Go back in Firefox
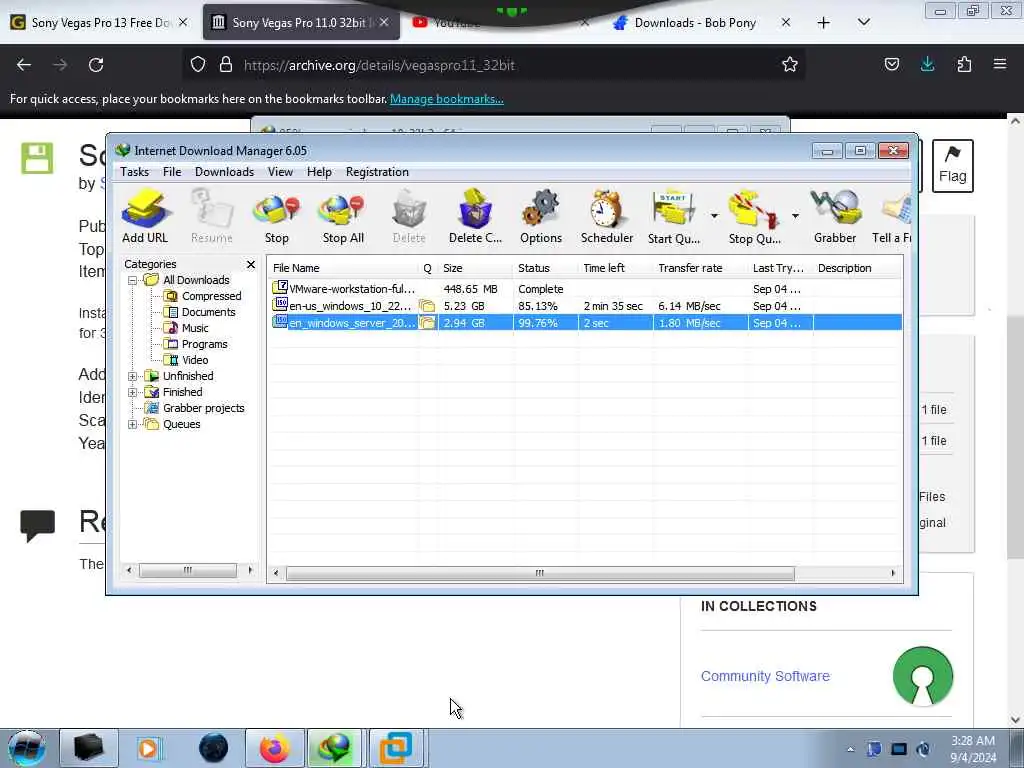The height and width of the screenshot is (768, 1024). click(24, 65)
